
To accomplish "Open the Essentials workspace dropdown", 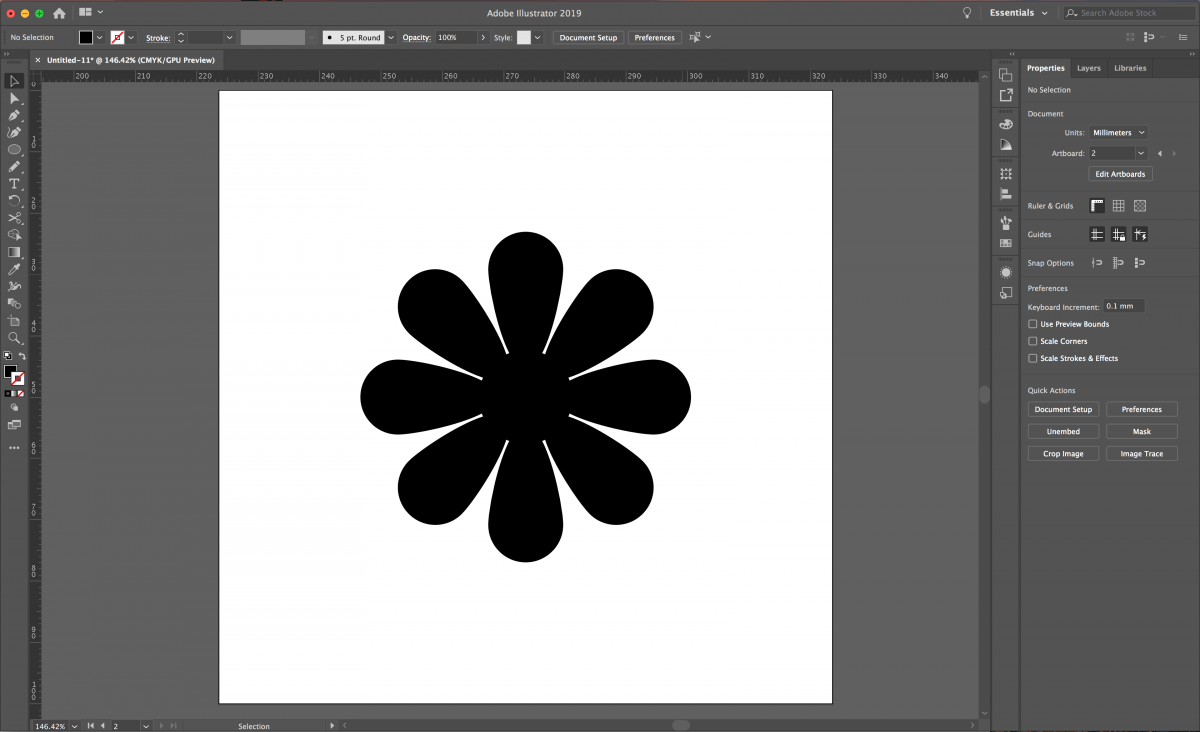I will 1019,13.
